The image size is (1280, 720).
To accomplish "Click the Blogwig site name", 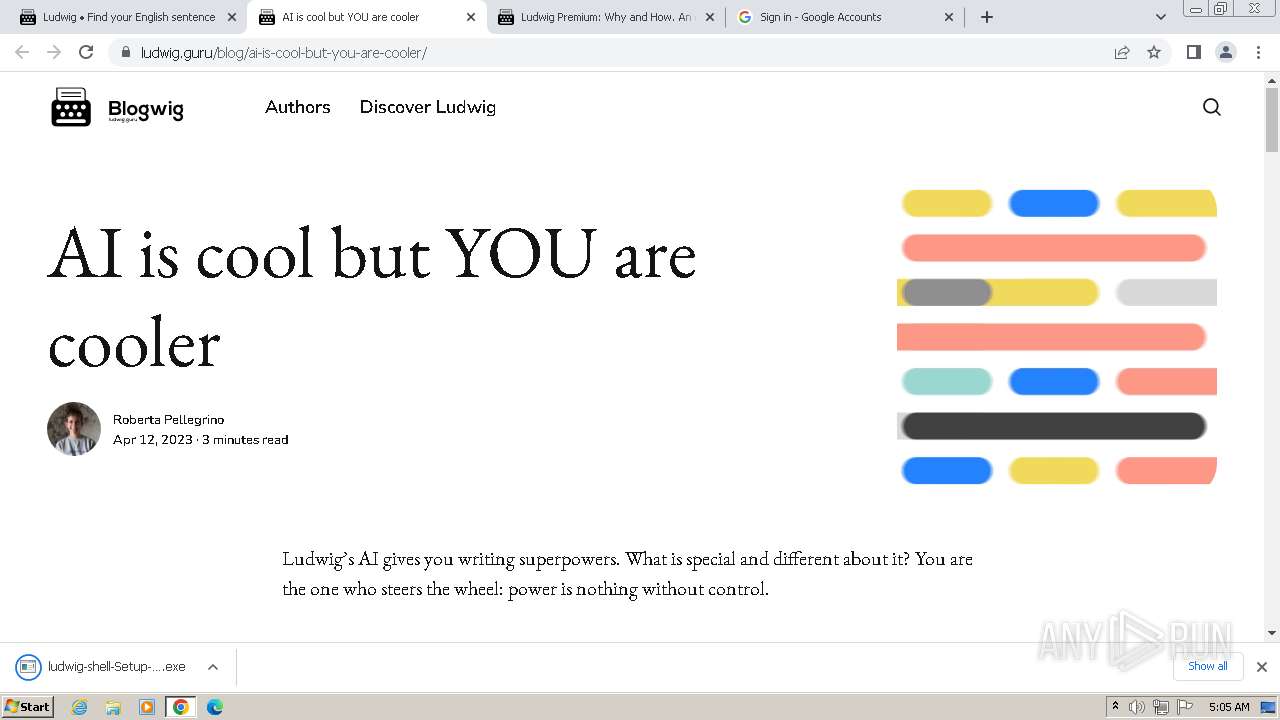I will pos(146,109).
